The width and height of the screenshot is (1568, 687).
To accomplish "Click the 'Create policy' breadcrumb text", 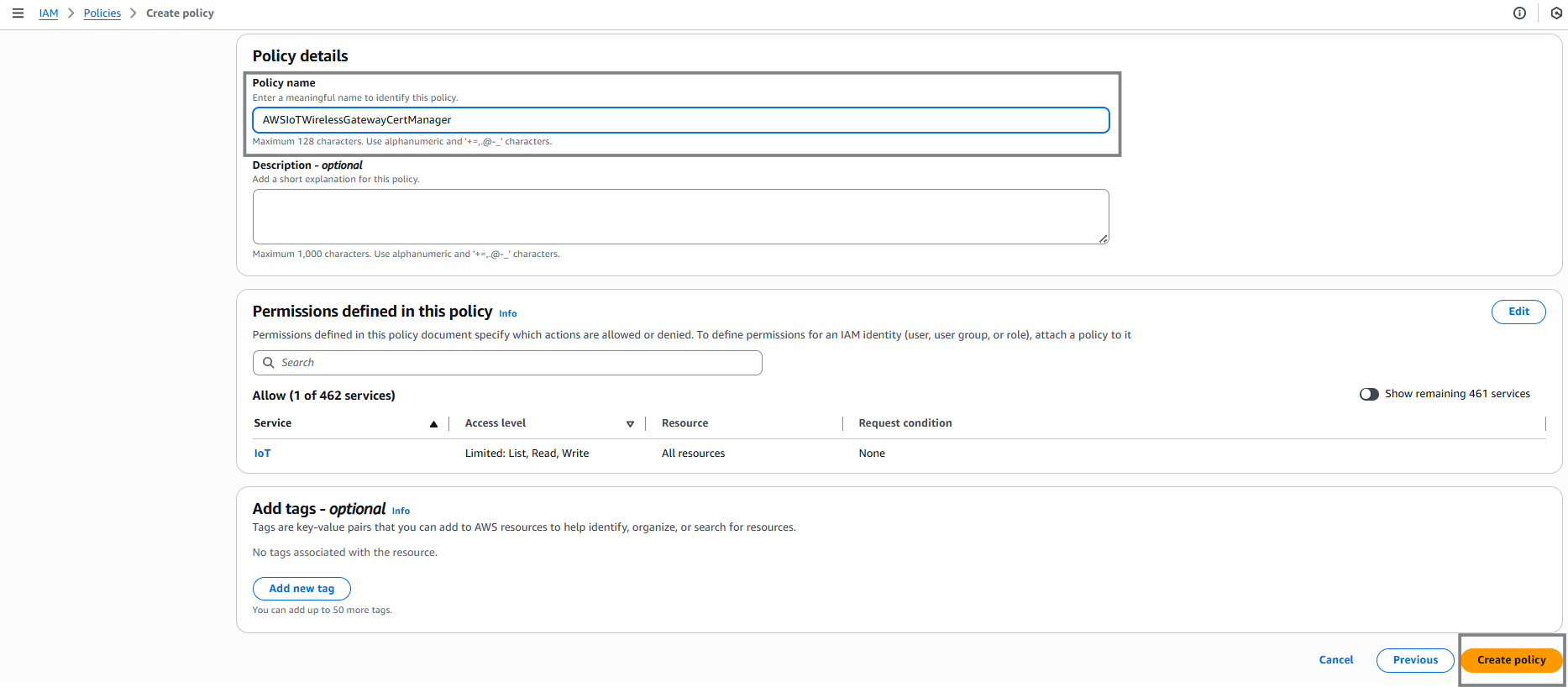I will [x=180, y=13].
